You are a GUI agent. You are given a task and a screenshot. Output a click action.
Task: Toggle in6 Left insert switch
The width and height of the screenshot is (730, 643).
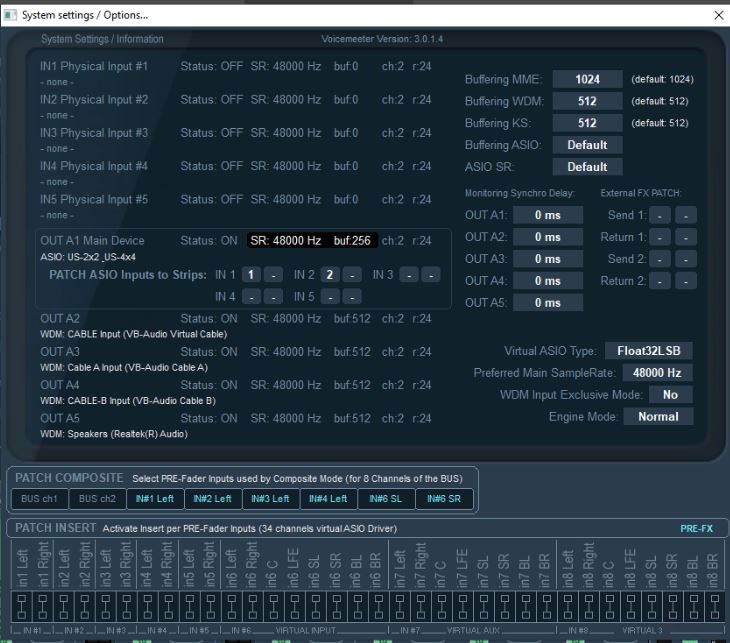[x=231, y=606]
